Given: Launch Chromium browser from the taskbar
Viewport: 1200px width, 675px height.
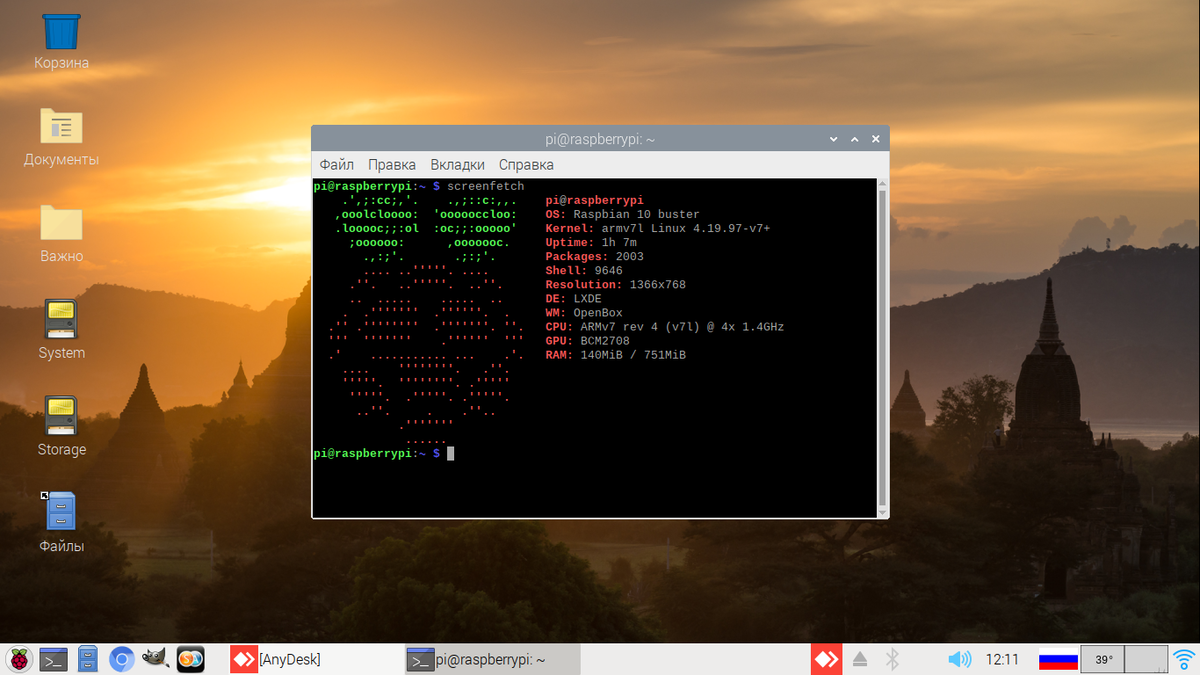Looking at the screenshot, I should point(122,659).
